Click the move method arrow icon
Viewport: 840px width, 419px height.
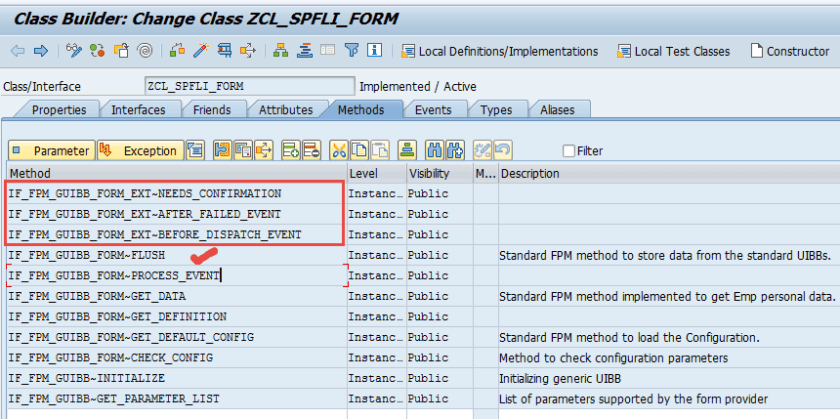(x=264, y=151)
